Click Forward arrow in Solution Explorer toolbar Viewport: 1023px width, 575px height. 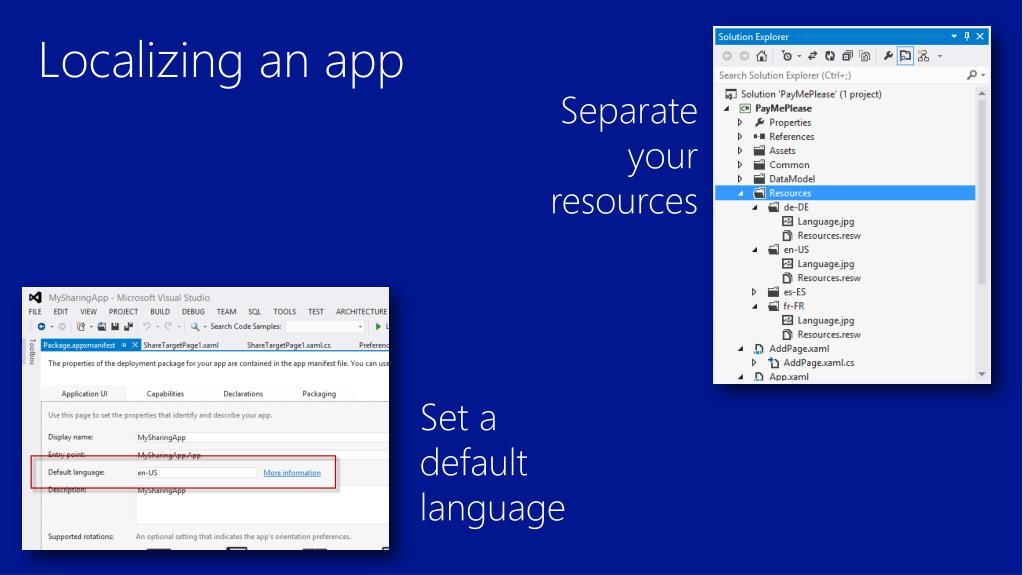click(744, 56)
